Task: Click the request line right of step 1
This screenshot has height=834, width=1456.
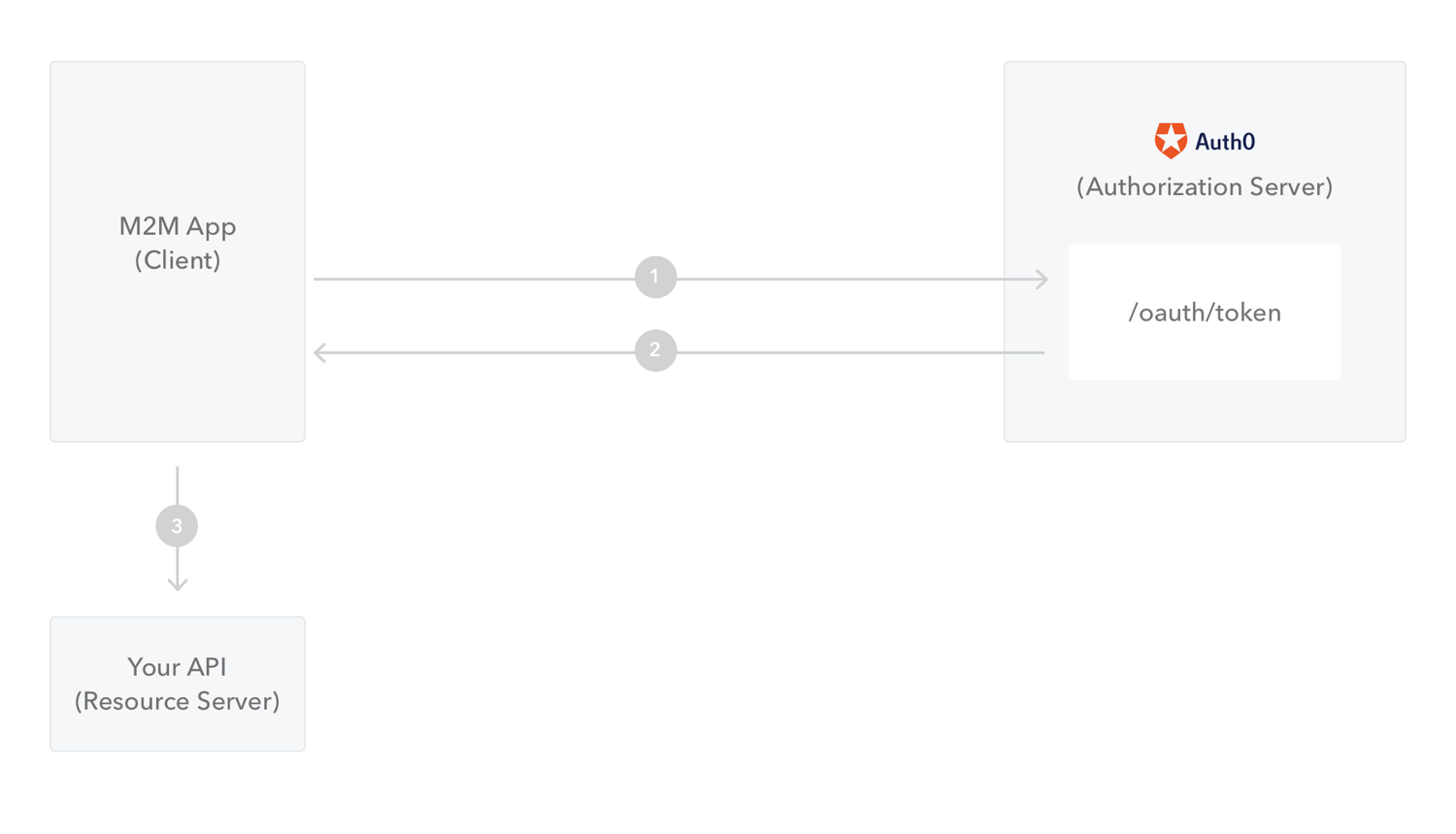Action: [859, 280]
